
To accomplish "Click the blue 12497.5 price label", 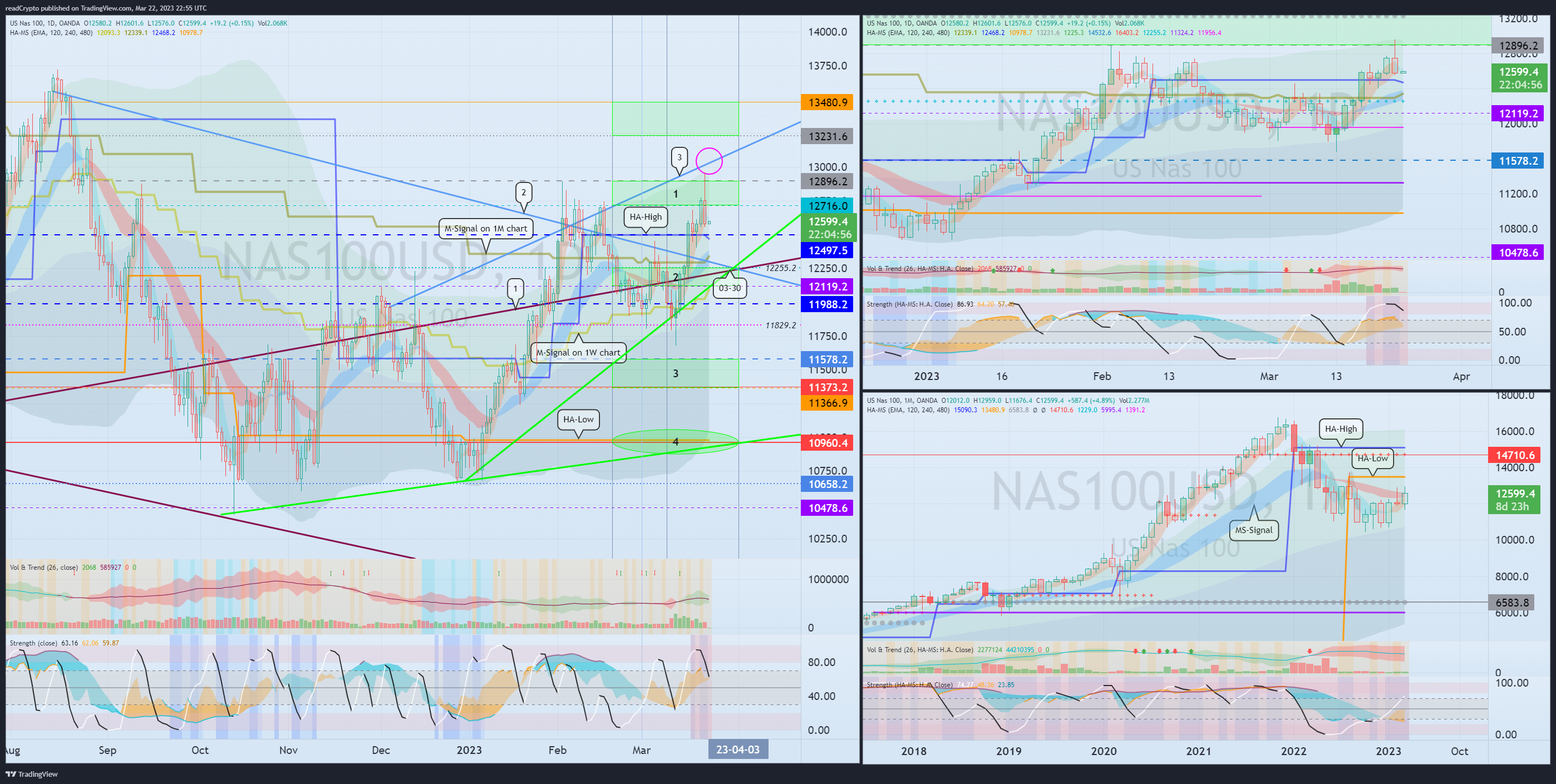I will 827,250.
